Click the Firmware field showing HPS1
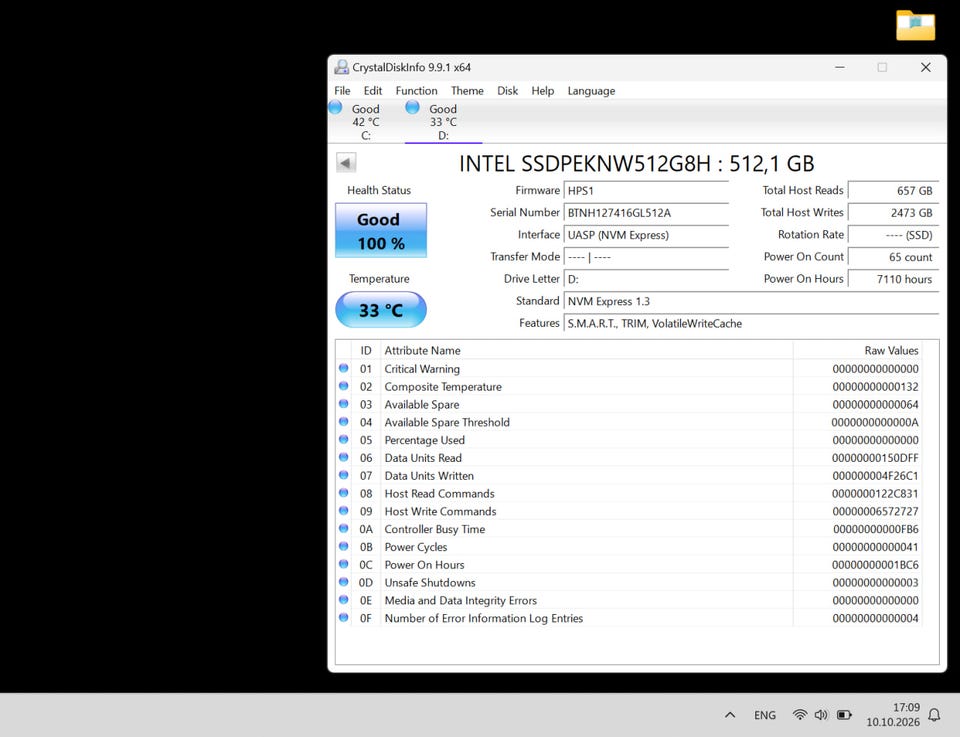The height and width of the screenshot is (737, 960). coord(646,191)
